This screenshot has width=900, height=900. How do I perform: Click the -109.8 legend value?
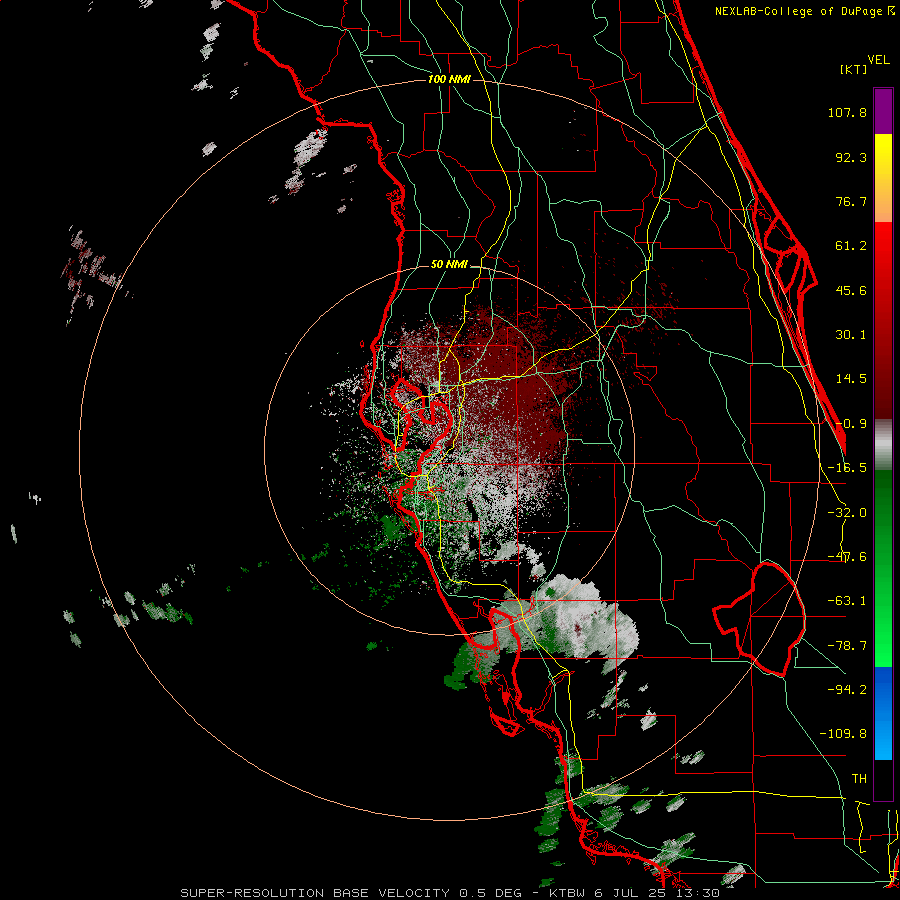click(x=843, y=734)
